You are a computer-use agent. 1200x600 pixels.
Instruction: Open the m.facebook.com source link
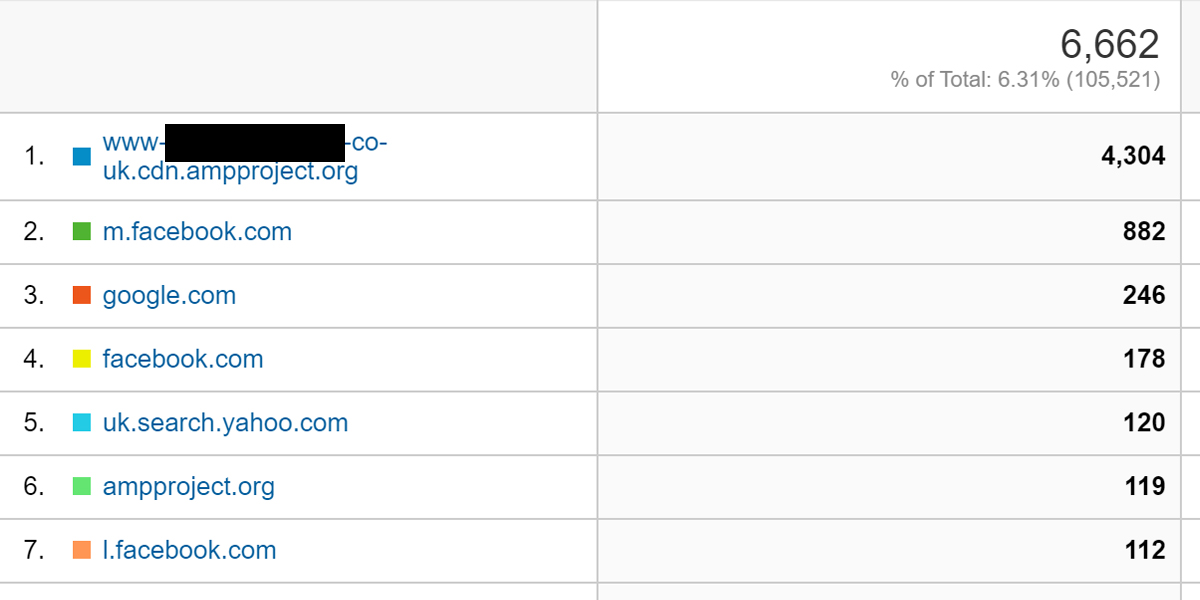197,232
